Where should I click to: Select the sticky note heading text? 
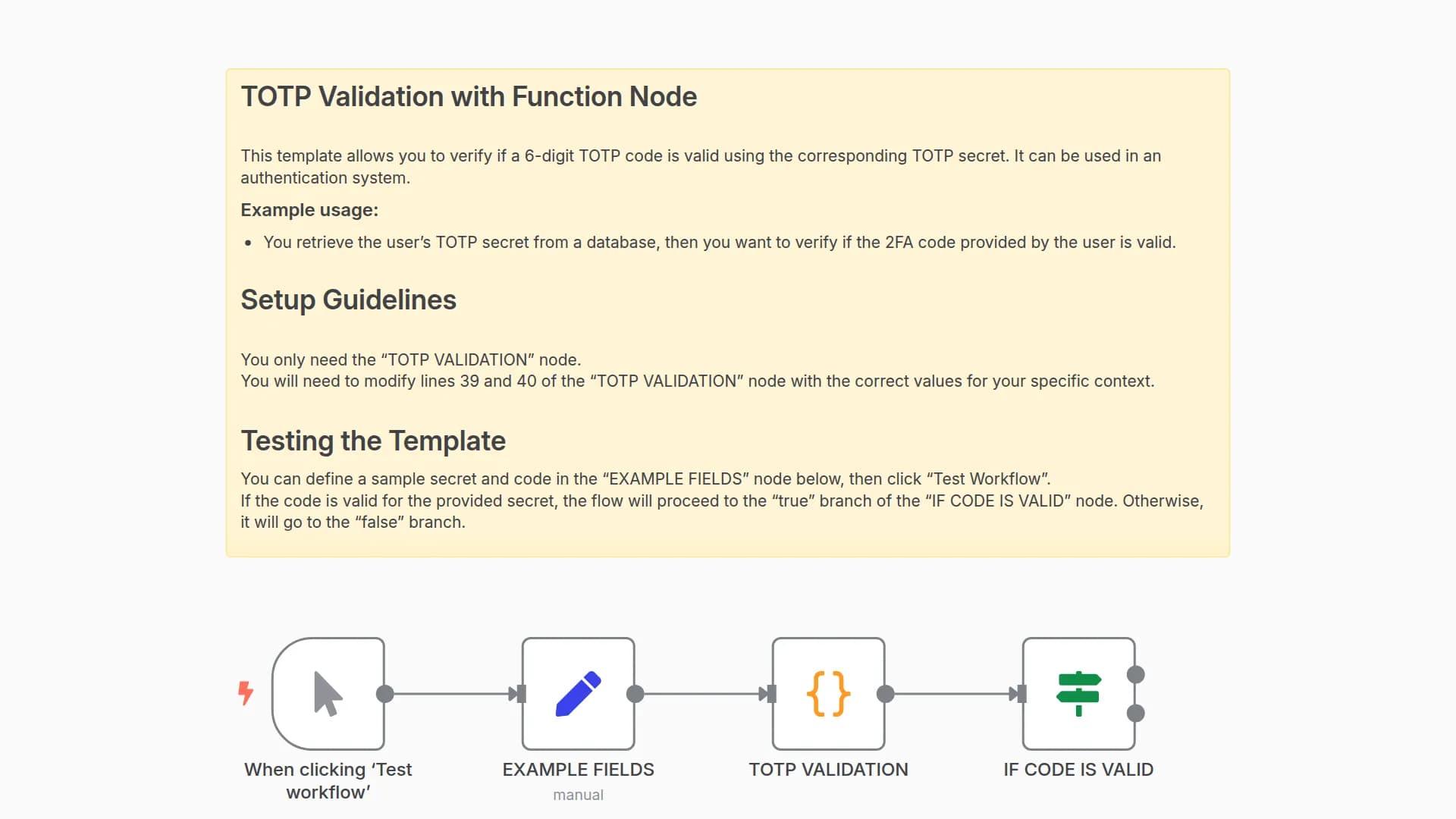469,96
